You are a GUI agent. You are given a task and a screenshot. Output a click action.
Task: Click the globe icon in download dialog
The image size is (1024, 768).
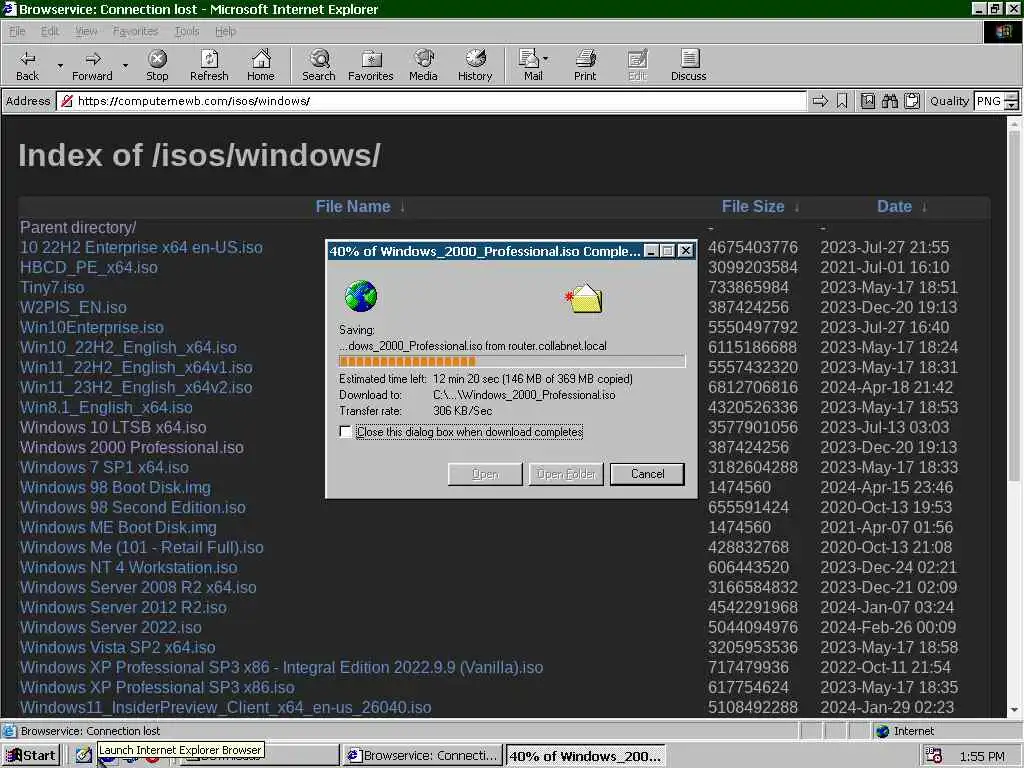coord(361,296)
